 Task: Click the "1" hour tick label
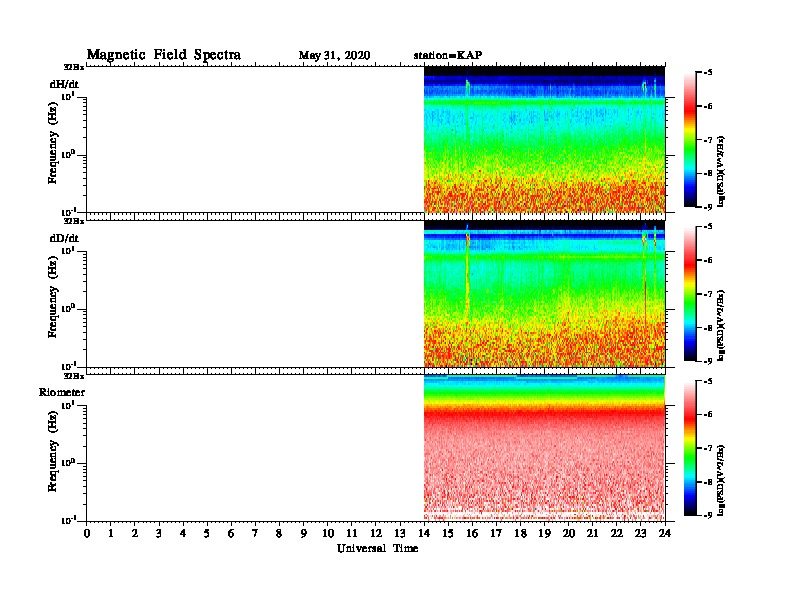(111, 533)
